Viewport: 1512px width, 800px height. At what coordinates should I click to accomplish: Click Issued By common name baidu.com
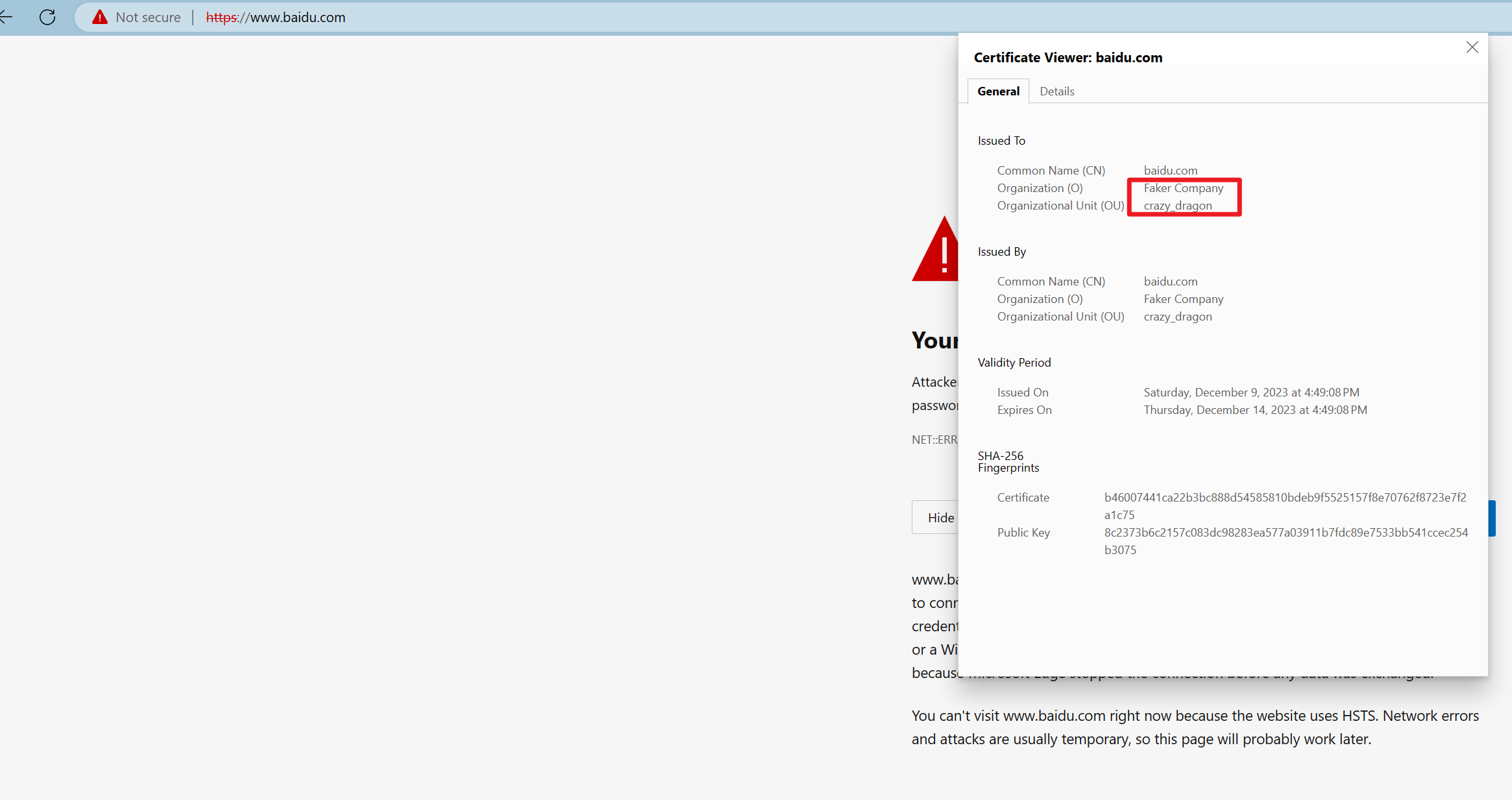pyautogui.click(x=1171, y=282)
